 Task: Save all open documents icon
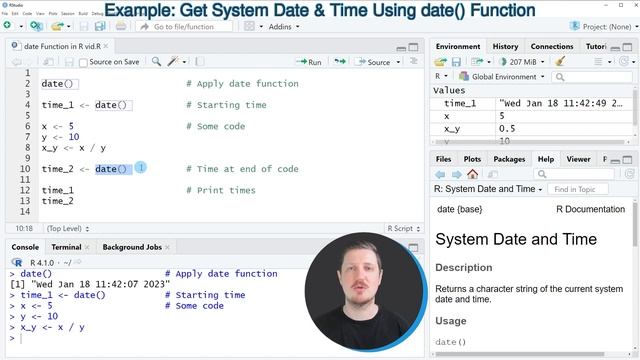(100, 27)
